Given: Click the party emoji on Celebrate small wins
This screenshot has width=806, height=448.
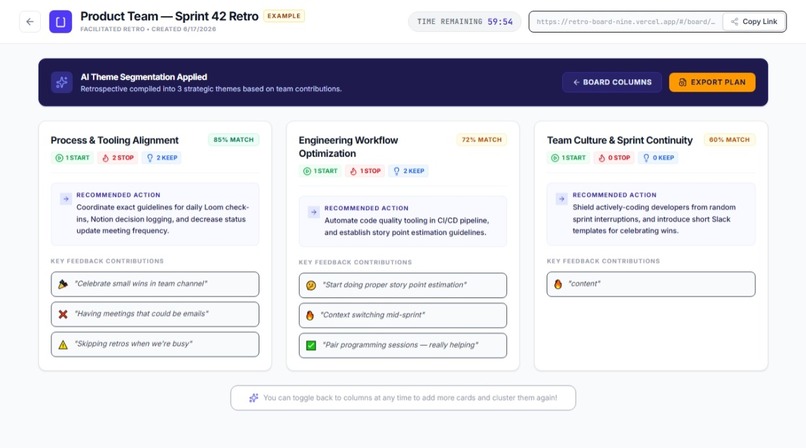Looking at the screenshot, I should point(63,284).
